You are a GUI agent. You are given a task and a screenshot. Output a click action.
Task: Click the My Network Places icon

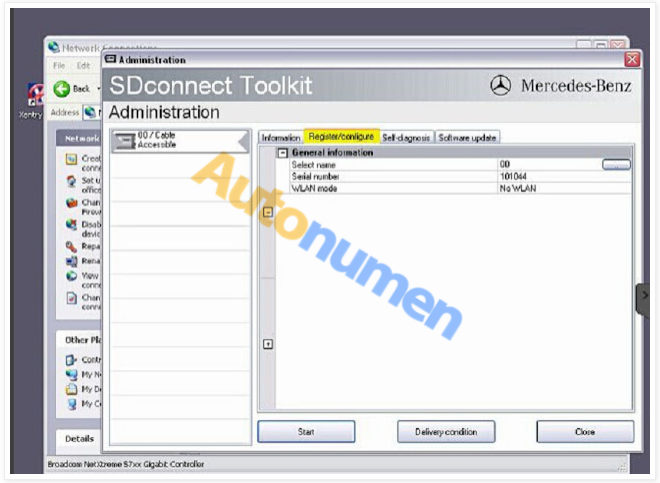pos(72,374)
